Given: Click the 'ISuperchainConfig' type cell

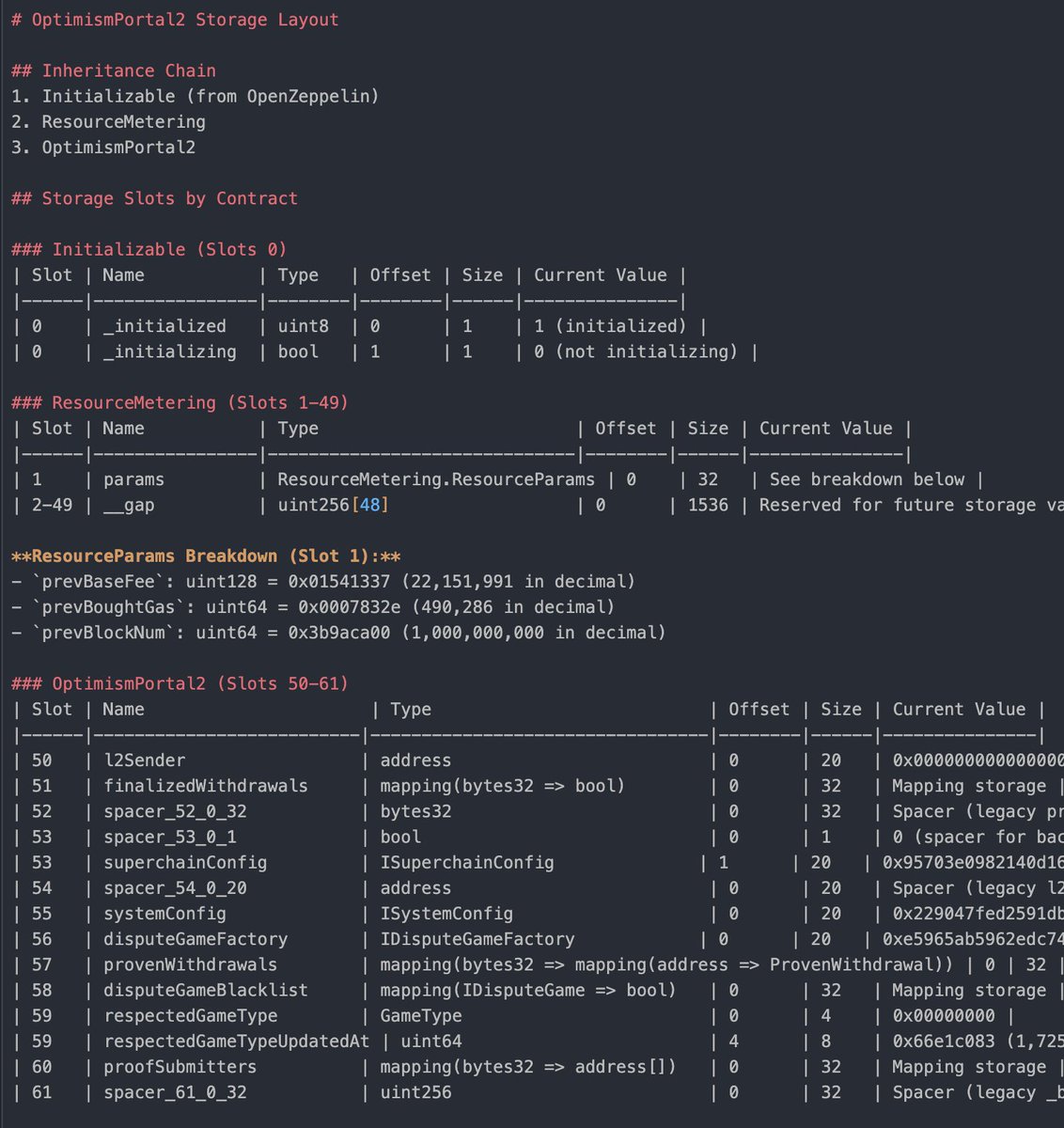Looking at the screenshot, I should 467,862.
